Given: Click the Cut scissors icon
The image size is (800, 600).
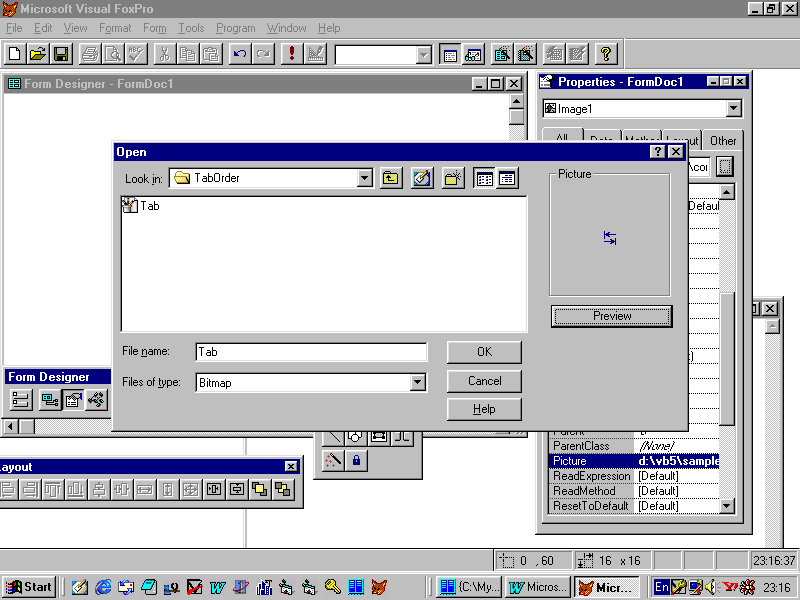Looking at the screenshot, I should point(164,54).
